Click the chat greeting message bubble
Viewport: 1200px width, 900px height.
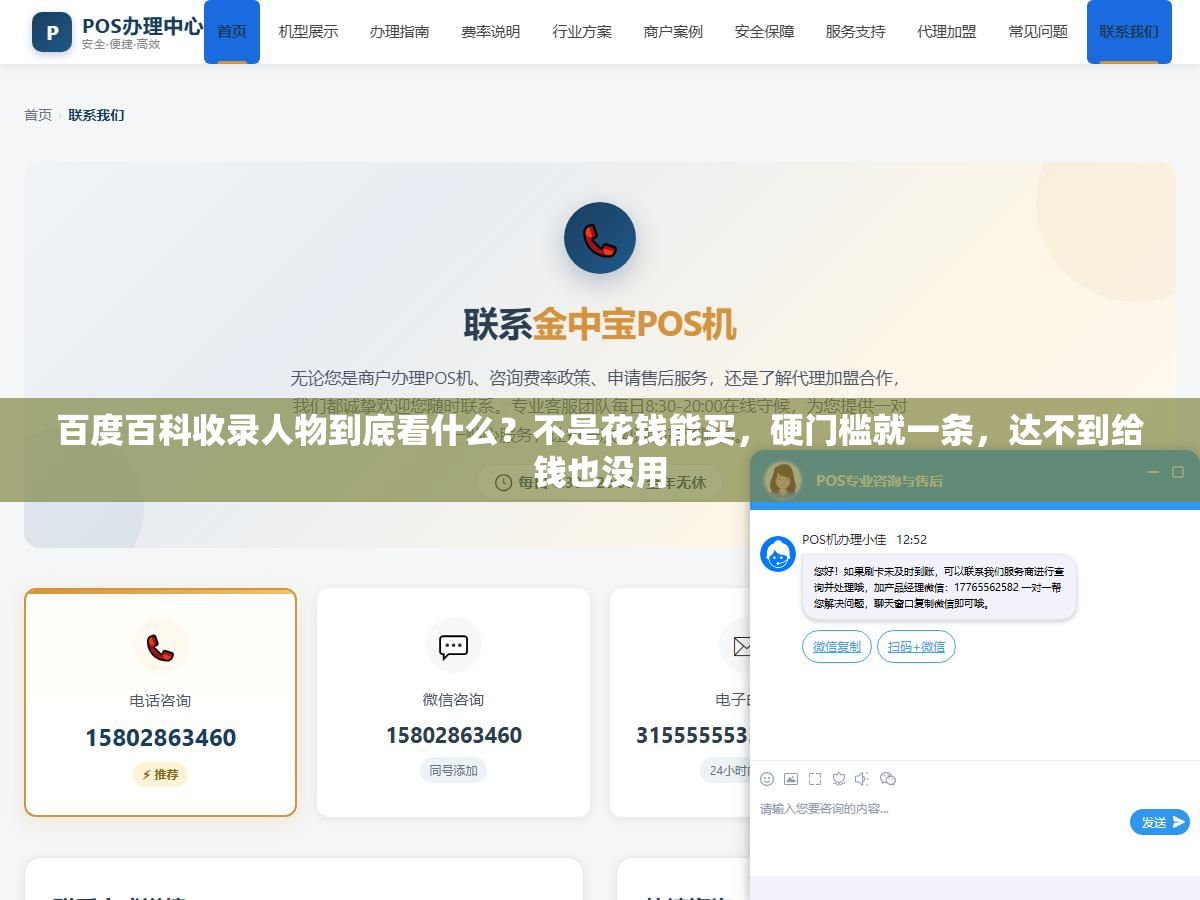939,588
